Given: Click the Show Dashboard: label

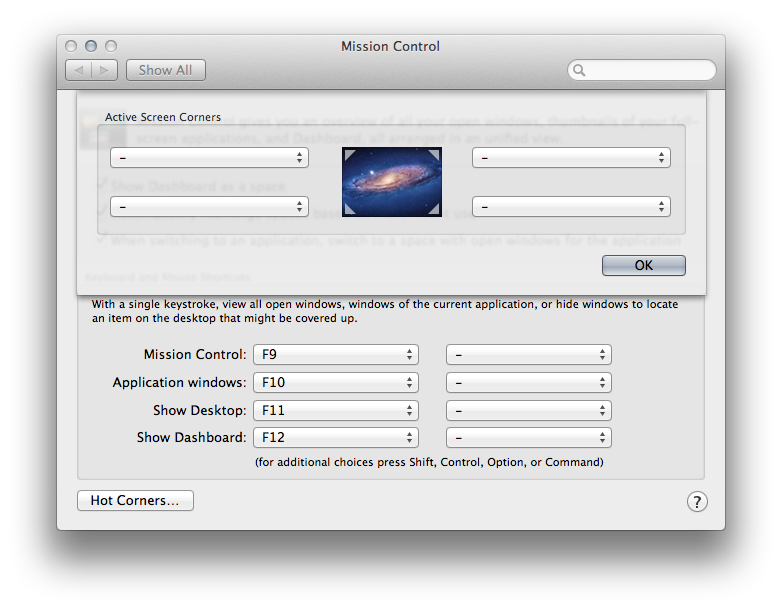Looking at the screenshot, I should (x=192, y=437).
